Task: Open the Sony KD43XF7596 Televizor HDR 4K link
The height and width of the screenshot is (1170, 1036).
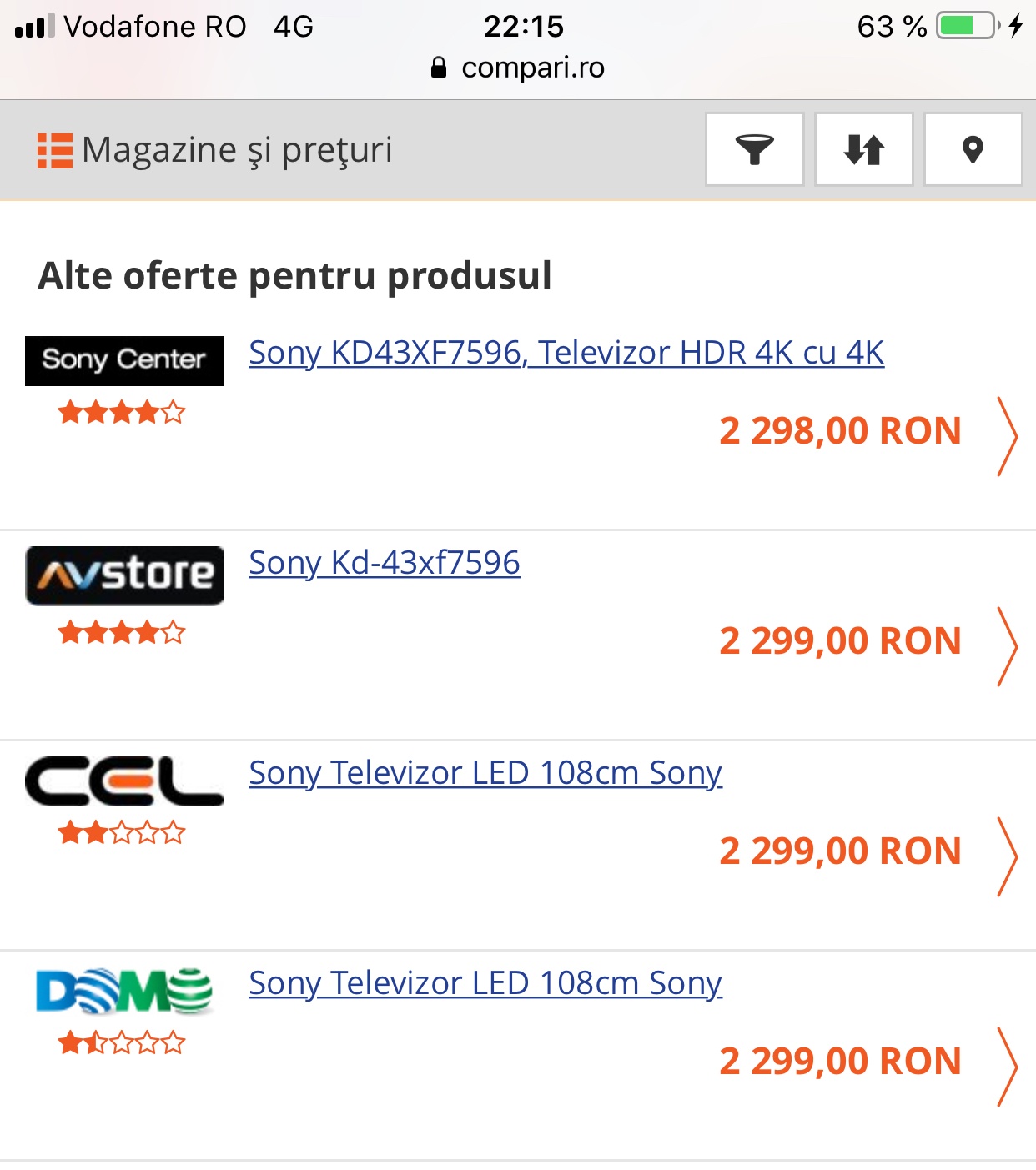Action: (566, 353)
